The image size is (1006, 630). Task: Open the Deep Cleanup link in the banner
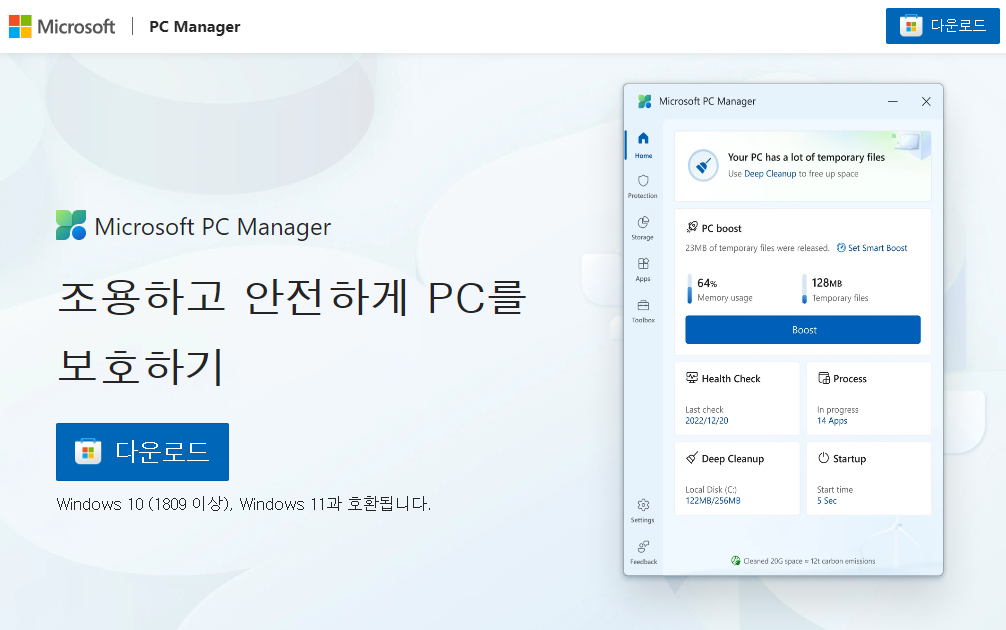[770, 174]
